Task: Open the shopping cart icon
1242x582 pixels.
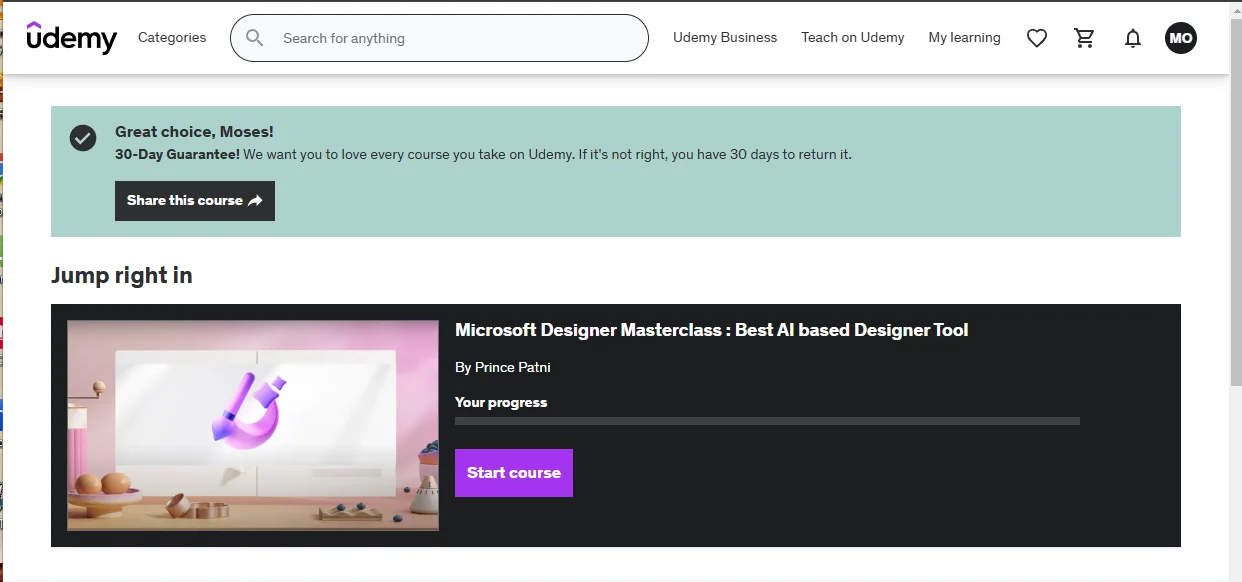Action: [x=1085, y=38]
